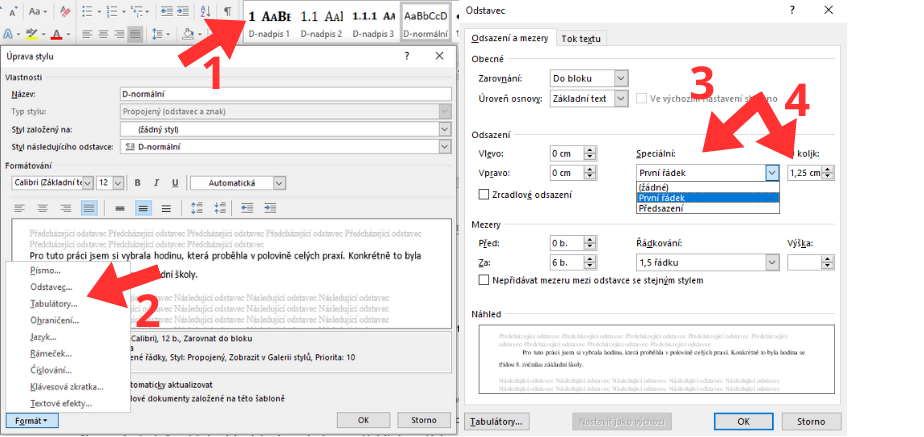Open Řádkování dropdown showing 1,5 řádku
924x437 pixels.
pos(708,263)
